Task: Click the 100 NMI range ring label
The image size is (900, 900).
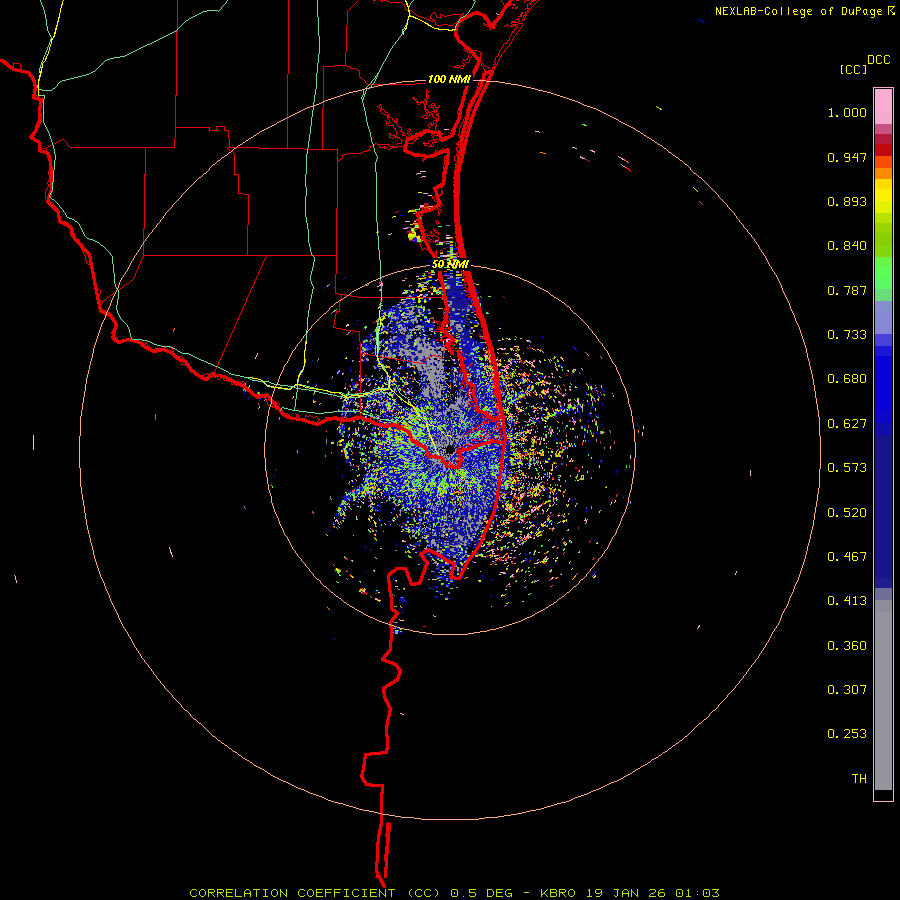Action: click(x=449, y=79)
